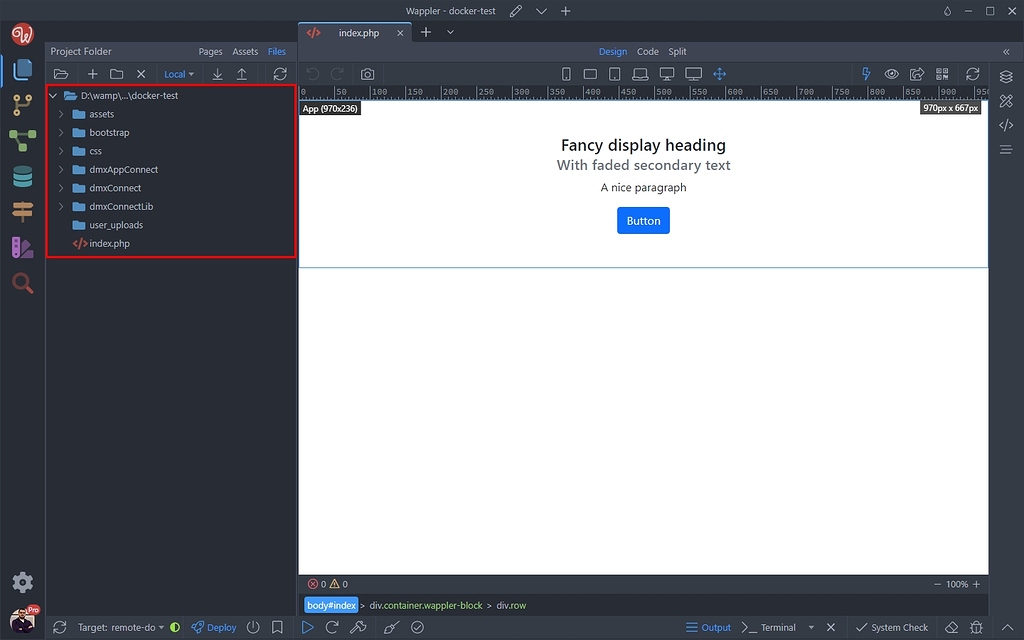Select index.php in file tree
Image resolution: width=1024 pixels, height=640 pixels.
tap(109, 244)
